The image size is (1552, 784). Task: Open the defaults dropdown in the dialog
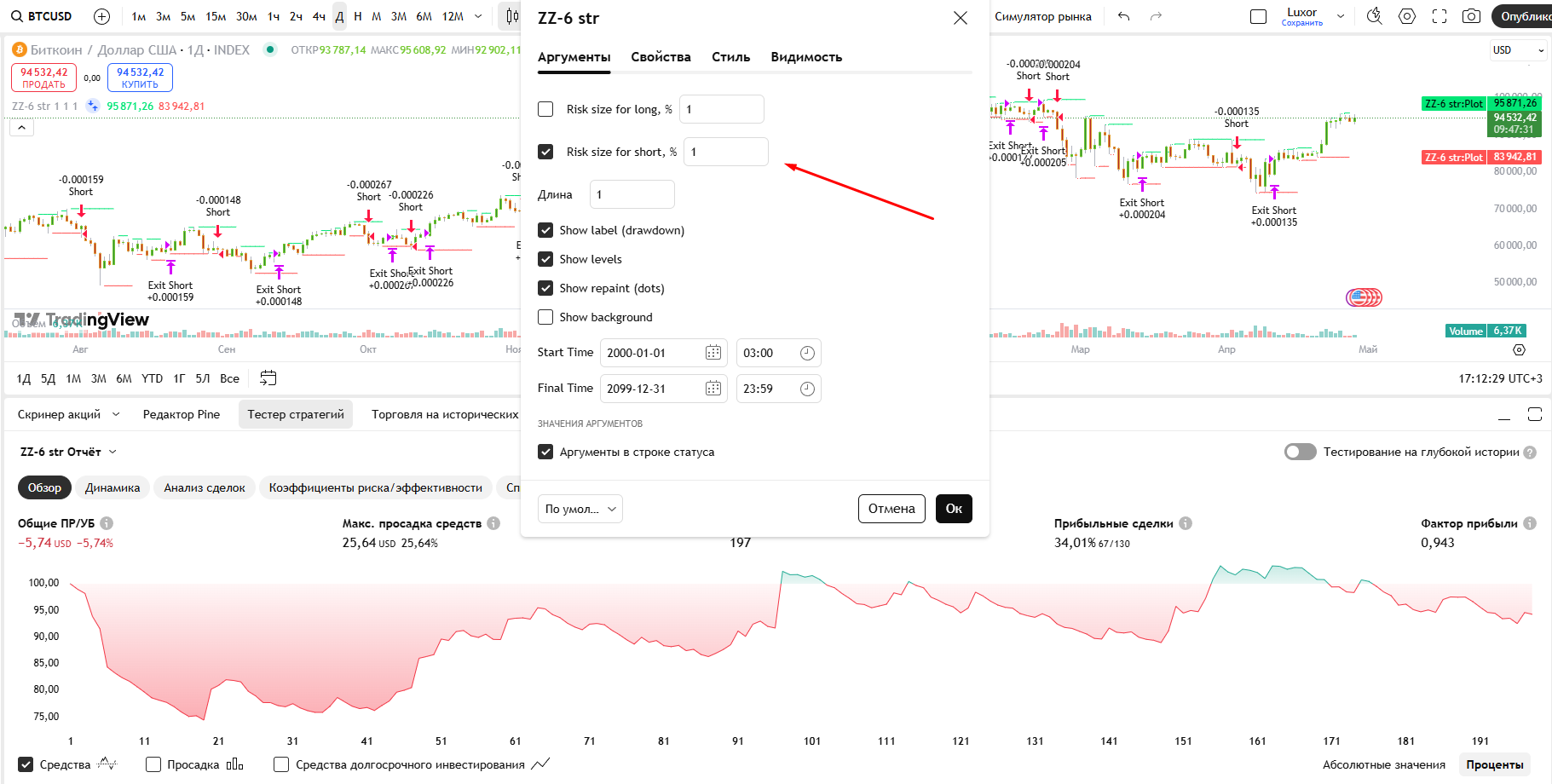coord(580,509)
